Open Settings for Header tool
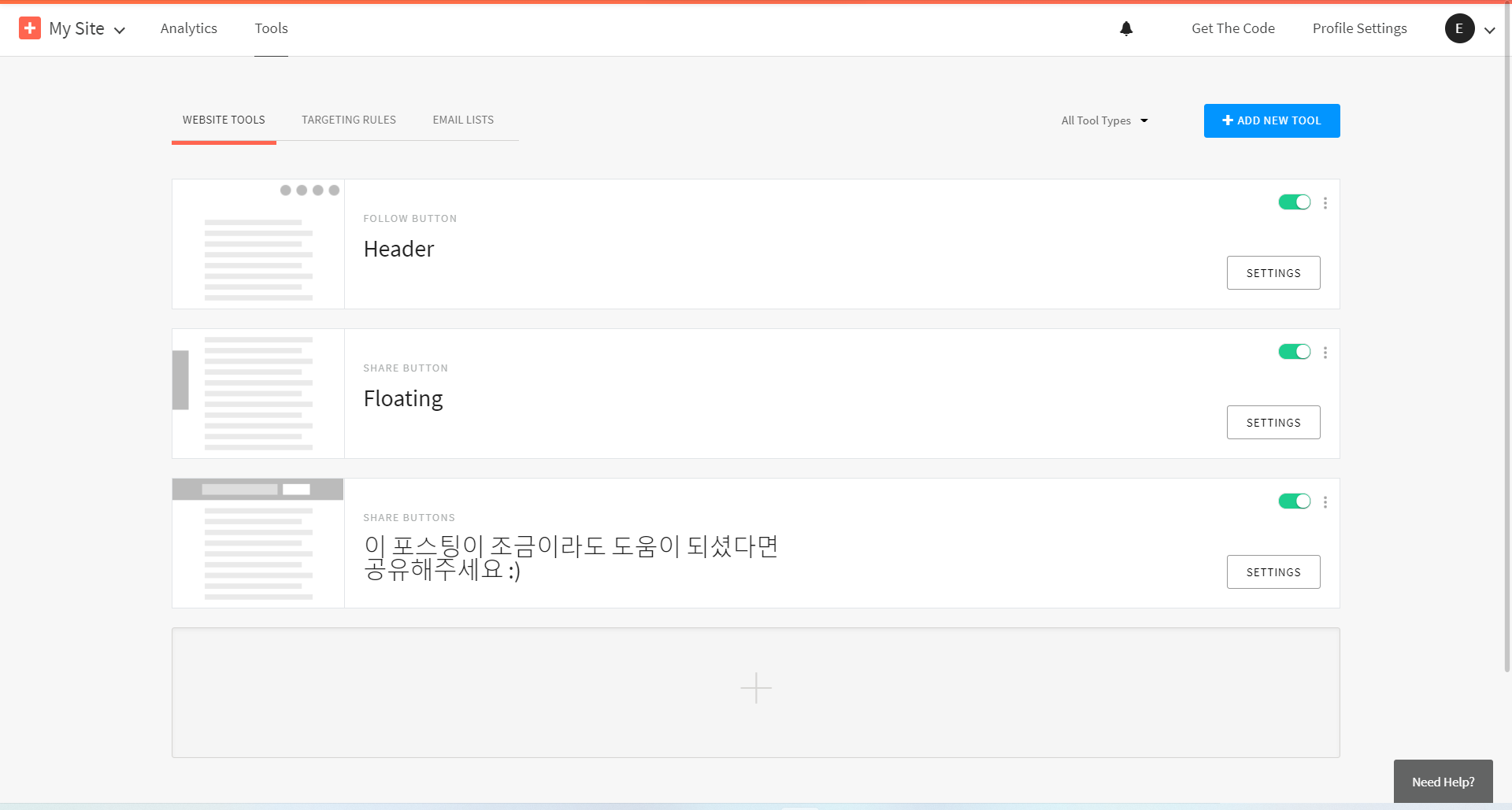 point(1273,273)
